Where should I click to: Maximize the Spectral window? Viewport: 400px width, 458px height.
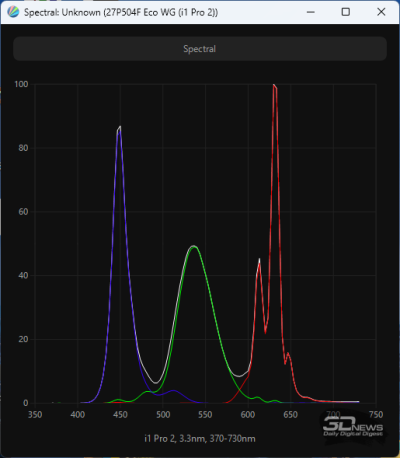[x=346, y=12]
